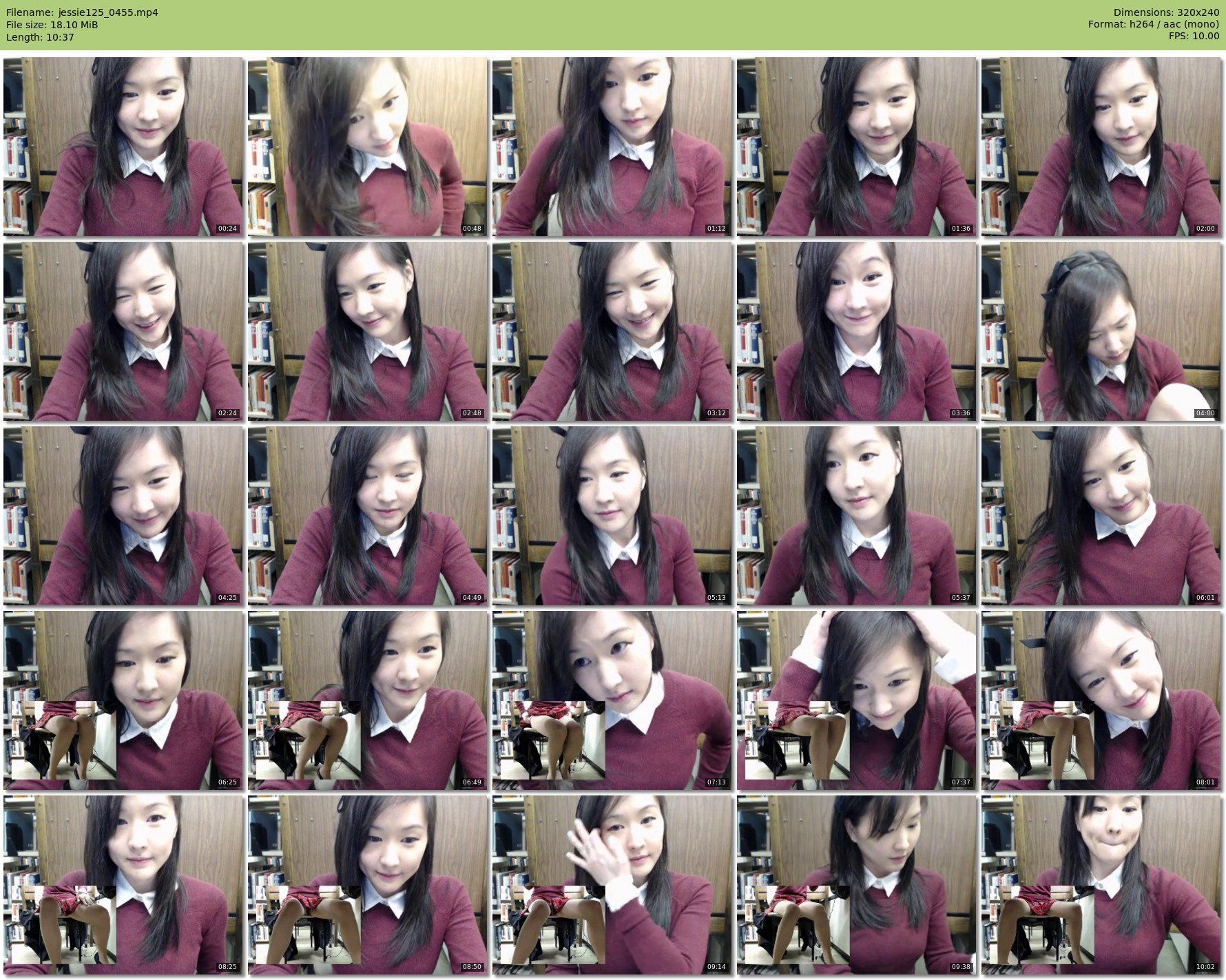Click the thumbnail stamped 09:14
Image resolution: width=1226 pixels, height=980 pixels.
(612, 885)
